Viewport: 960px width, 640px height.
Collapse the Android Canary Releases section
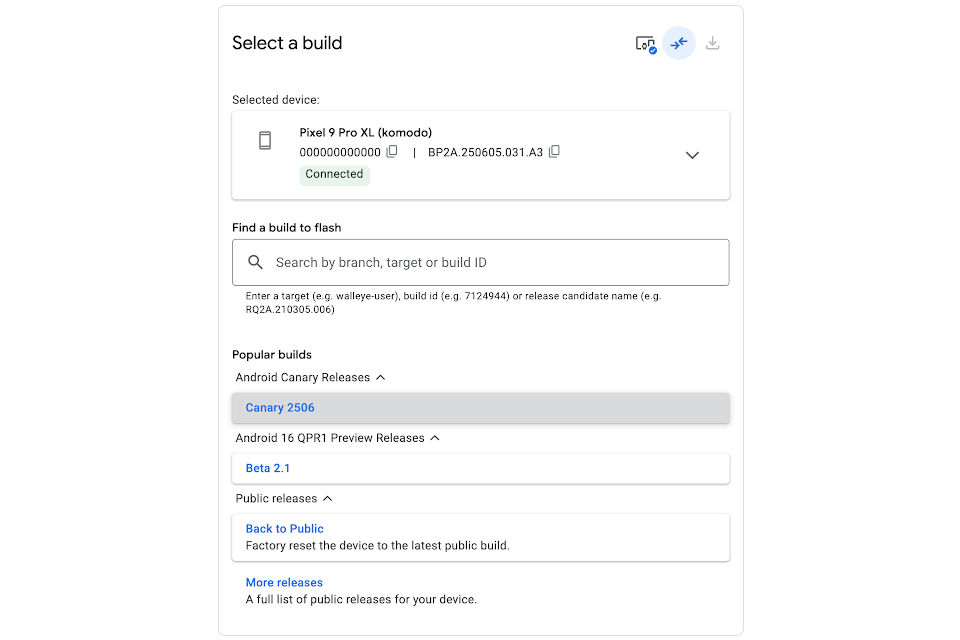point(381,377)
